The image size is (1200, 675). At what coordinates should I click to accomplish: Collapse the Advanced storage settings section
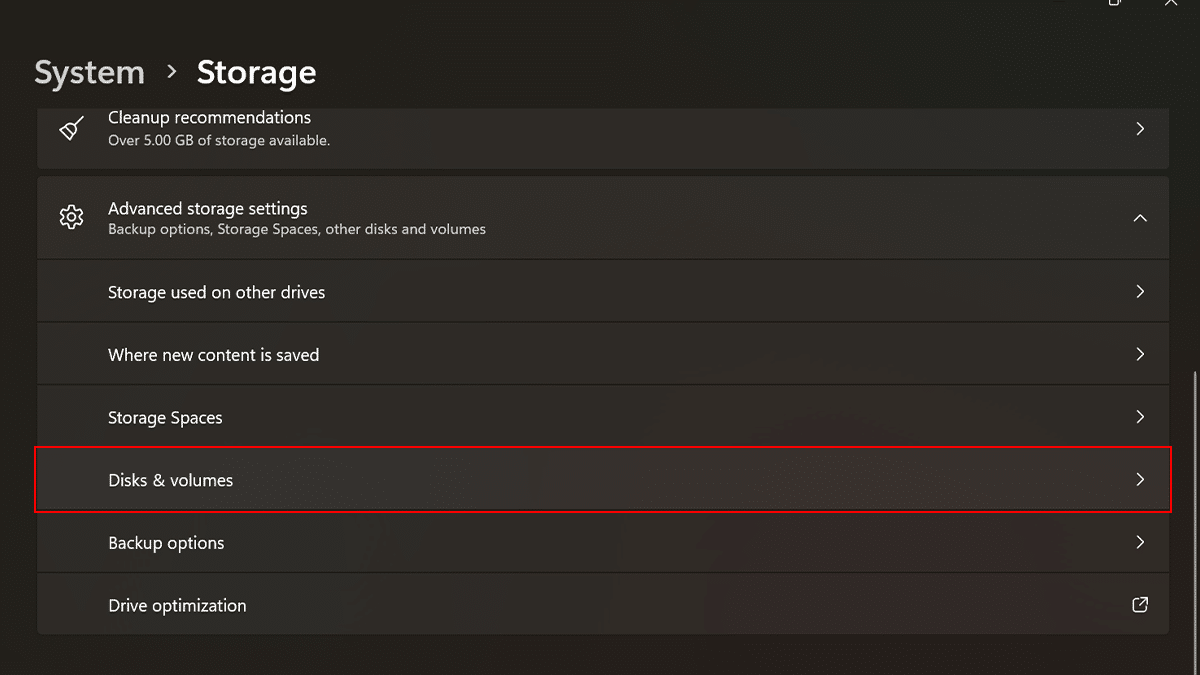(x=1140, y=218)
